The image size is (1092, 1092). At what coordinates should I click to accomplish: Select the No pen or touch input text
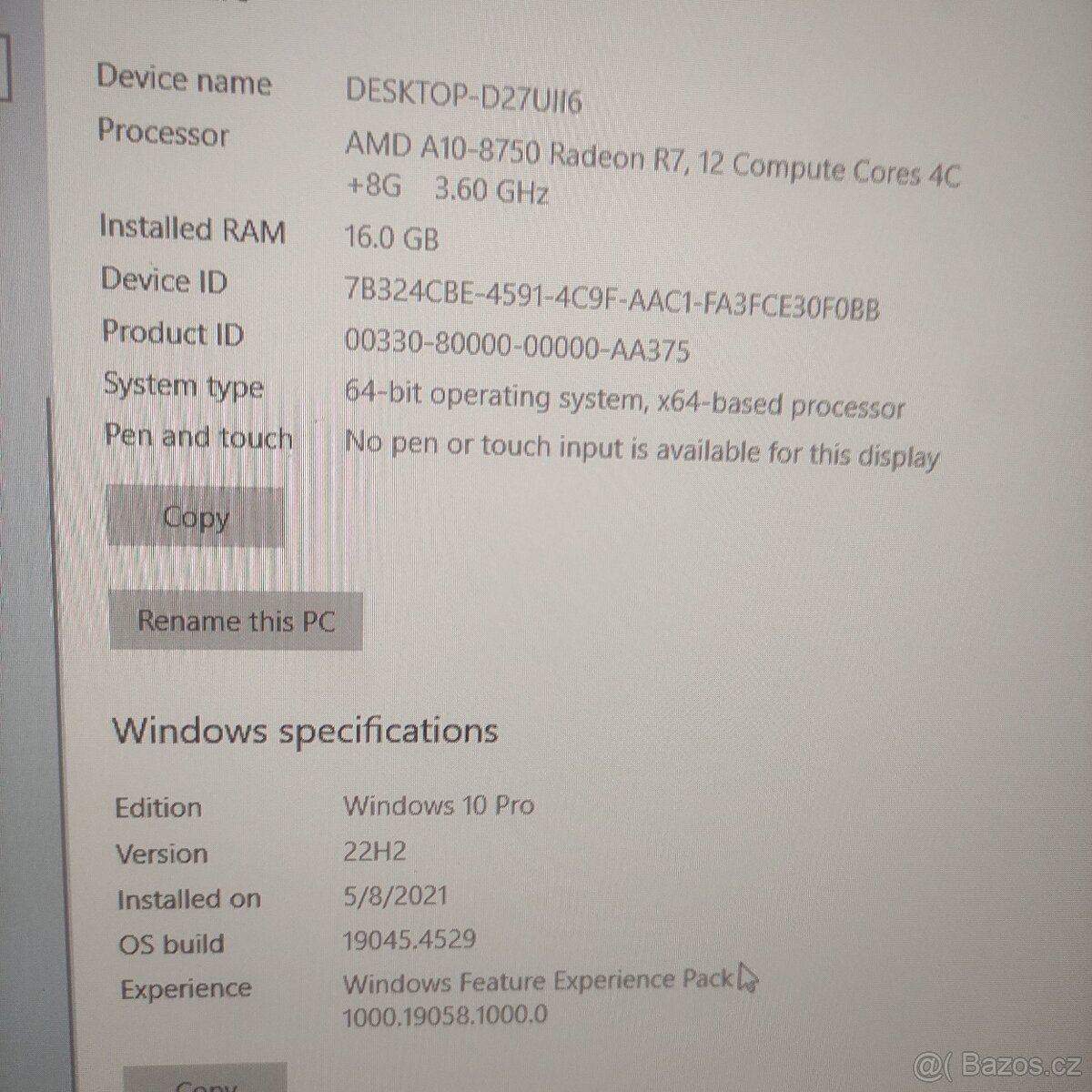click(642, 450)
